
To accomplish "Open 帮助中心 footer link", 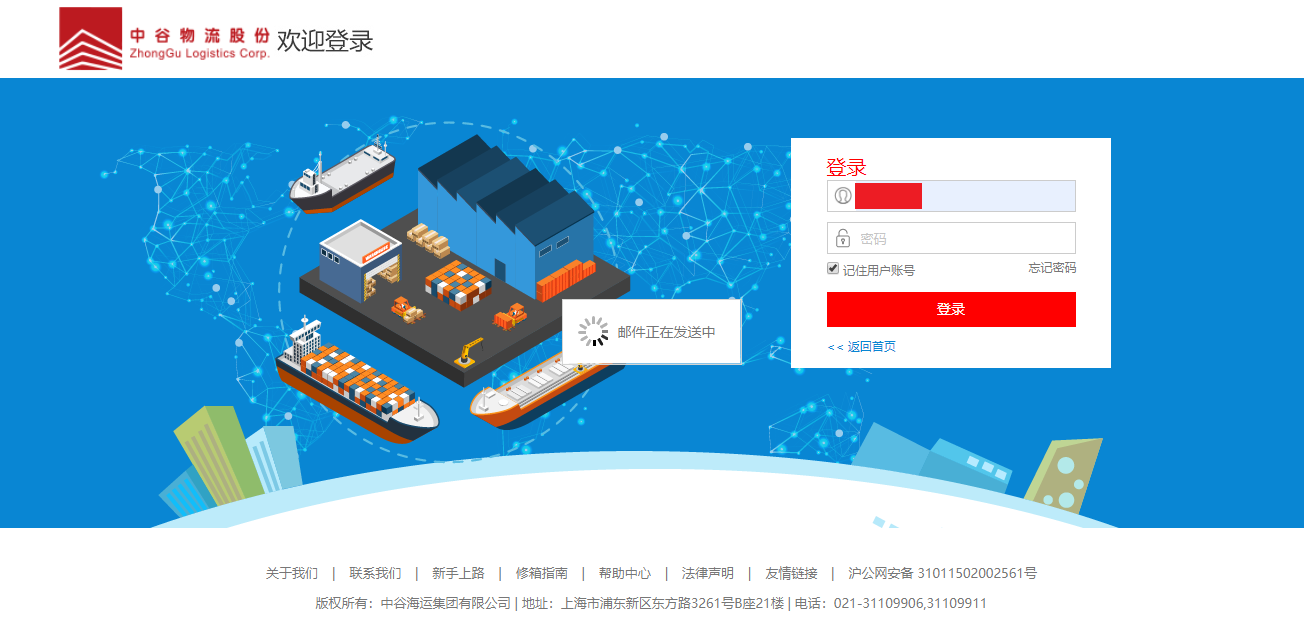I will [625, 573].
